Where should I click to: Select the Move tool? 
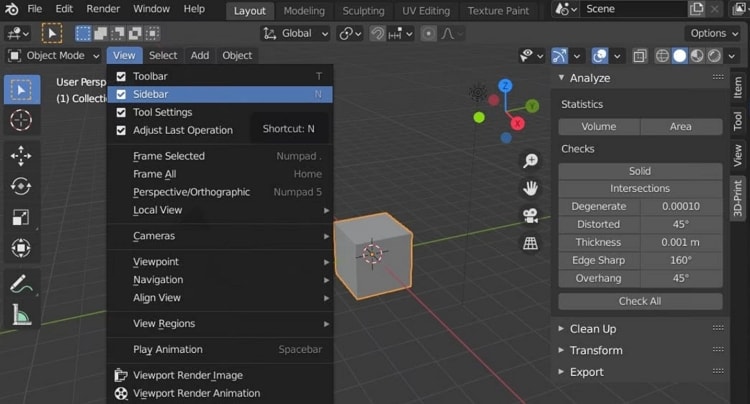[21, 155]
